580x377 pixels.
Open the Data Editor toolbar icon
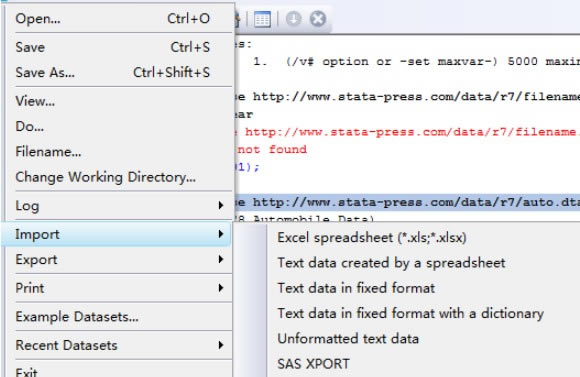[x=263, y=19]
